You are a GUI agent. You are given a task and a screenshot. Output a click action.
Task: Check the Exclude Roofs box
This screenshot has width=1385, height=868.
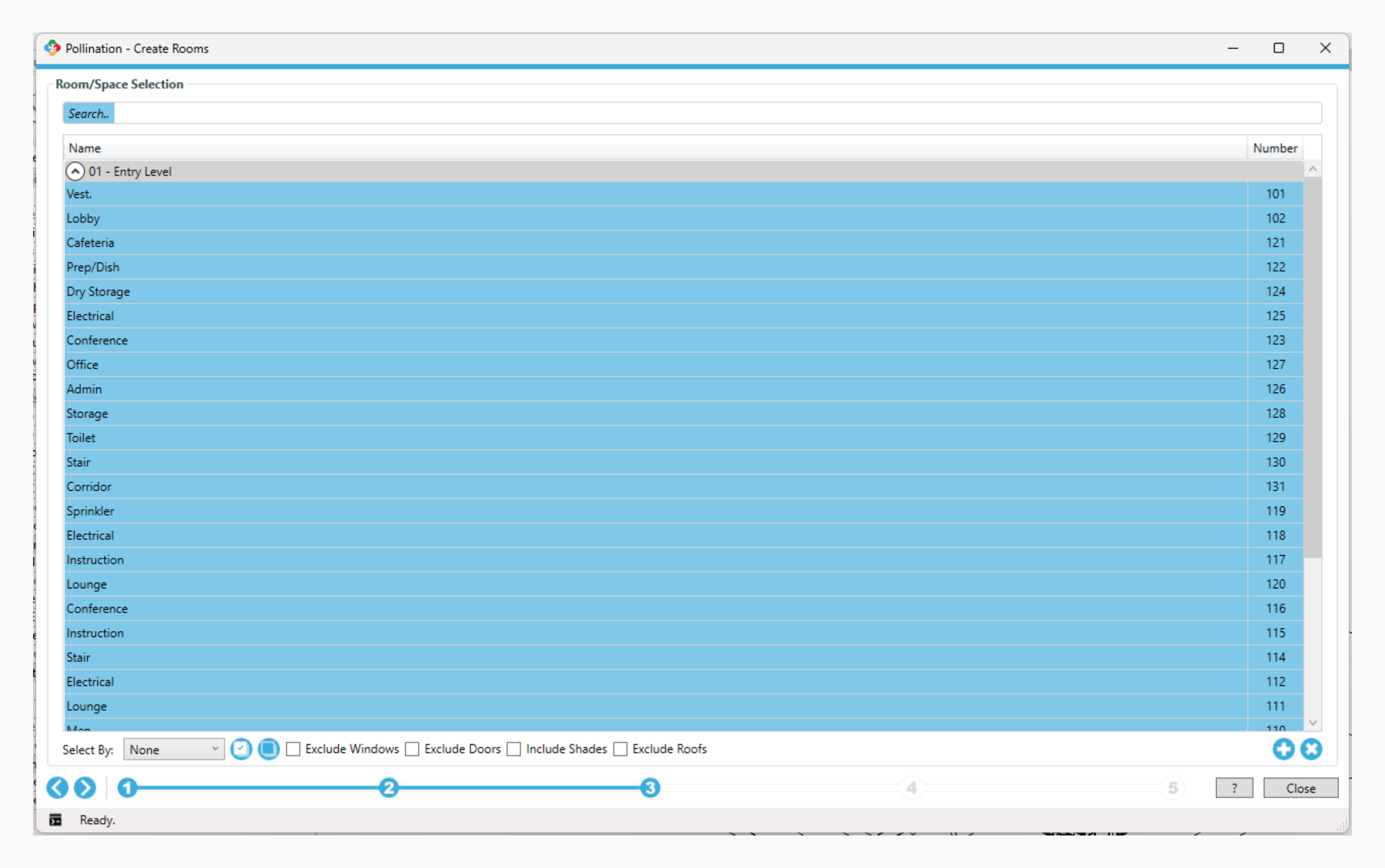pos(620,749)
